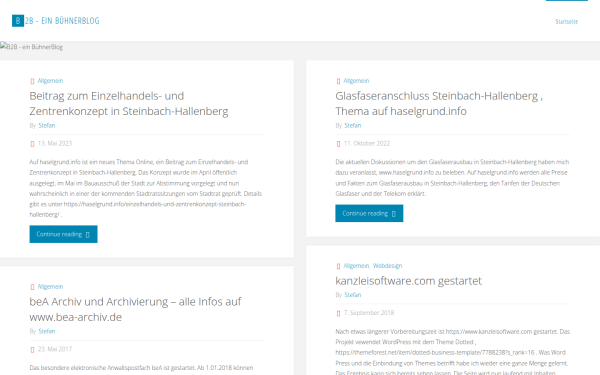Viewport: 600px width, 375px height.
Task: Click category icon beside Allgemein on Einzelhandels post
Action: [x=32, y=81]
